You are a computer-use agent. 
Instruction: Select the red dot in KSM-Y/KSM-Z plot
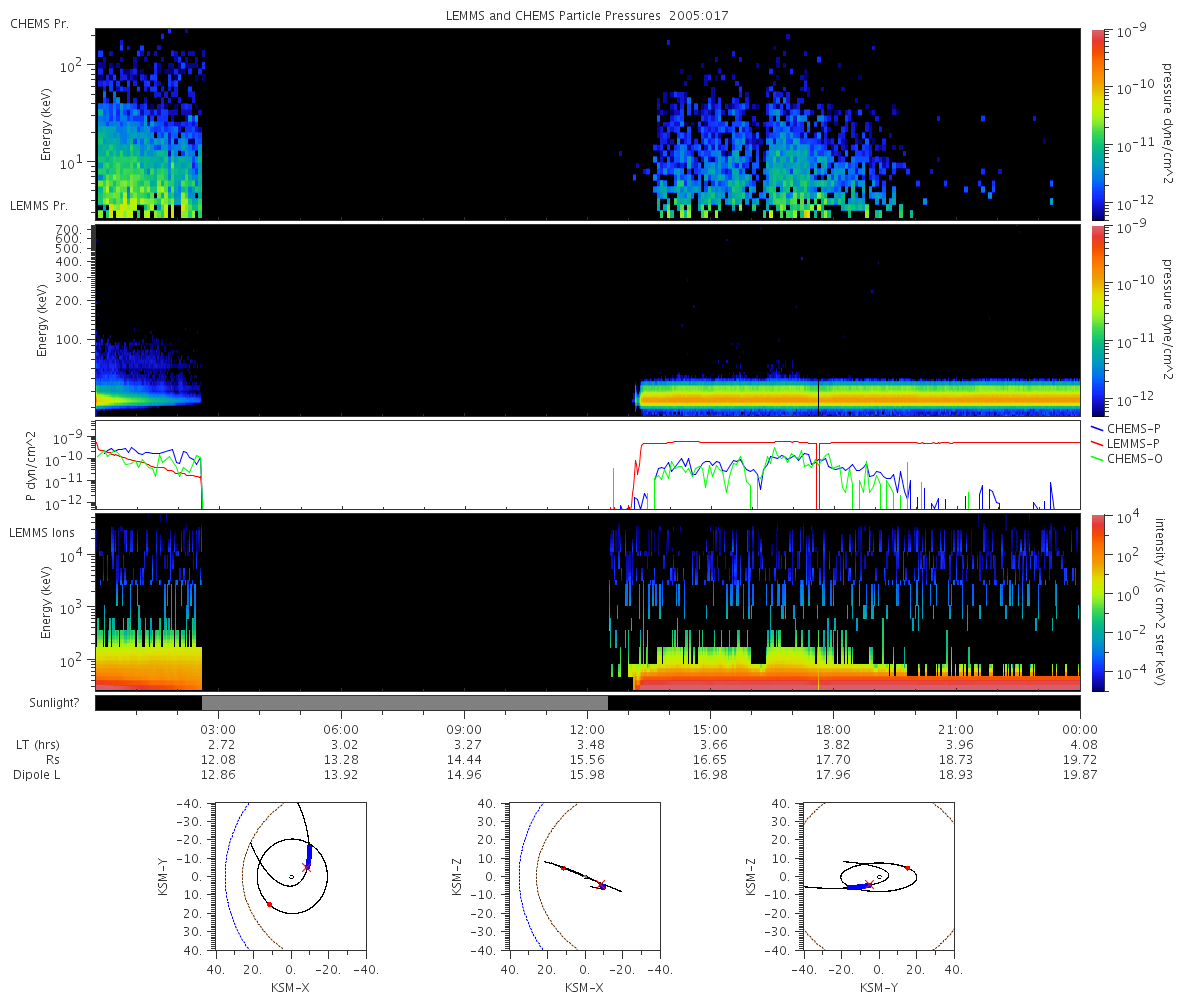907,868
